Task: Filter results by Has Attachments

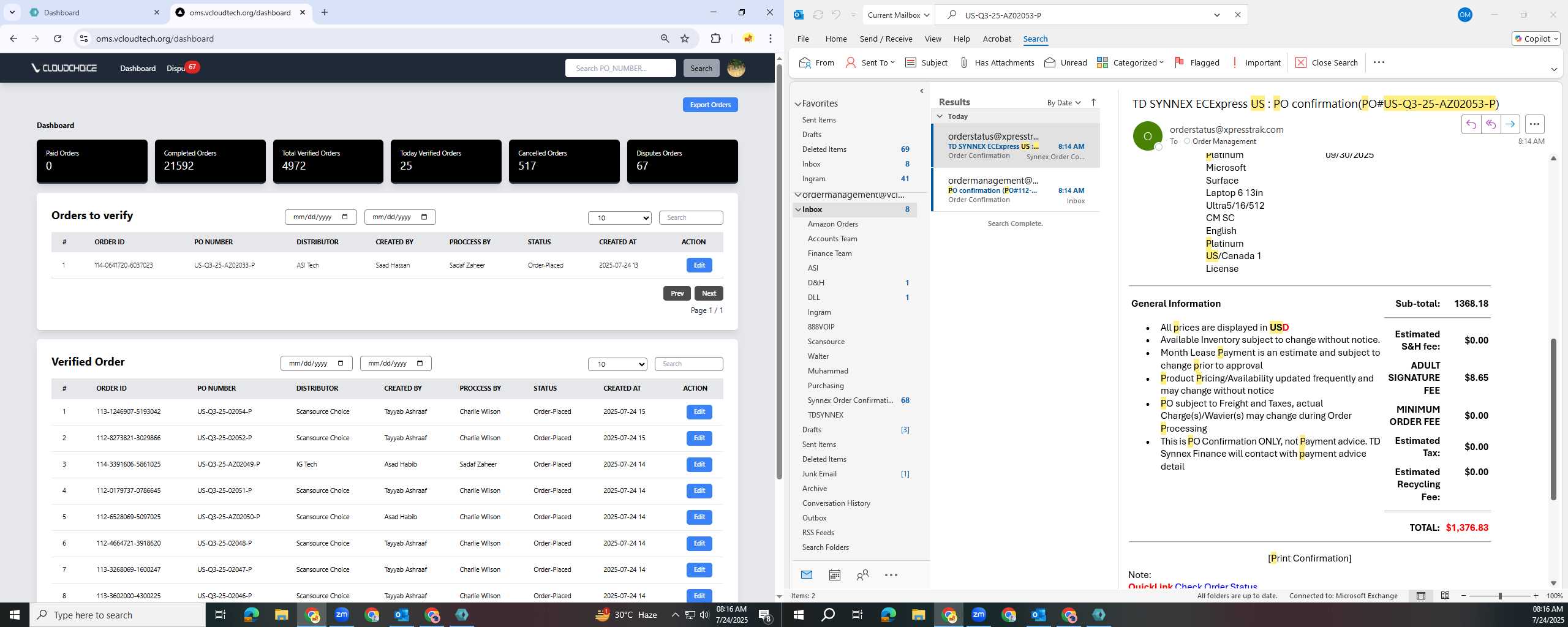Action: coord(997,62)
